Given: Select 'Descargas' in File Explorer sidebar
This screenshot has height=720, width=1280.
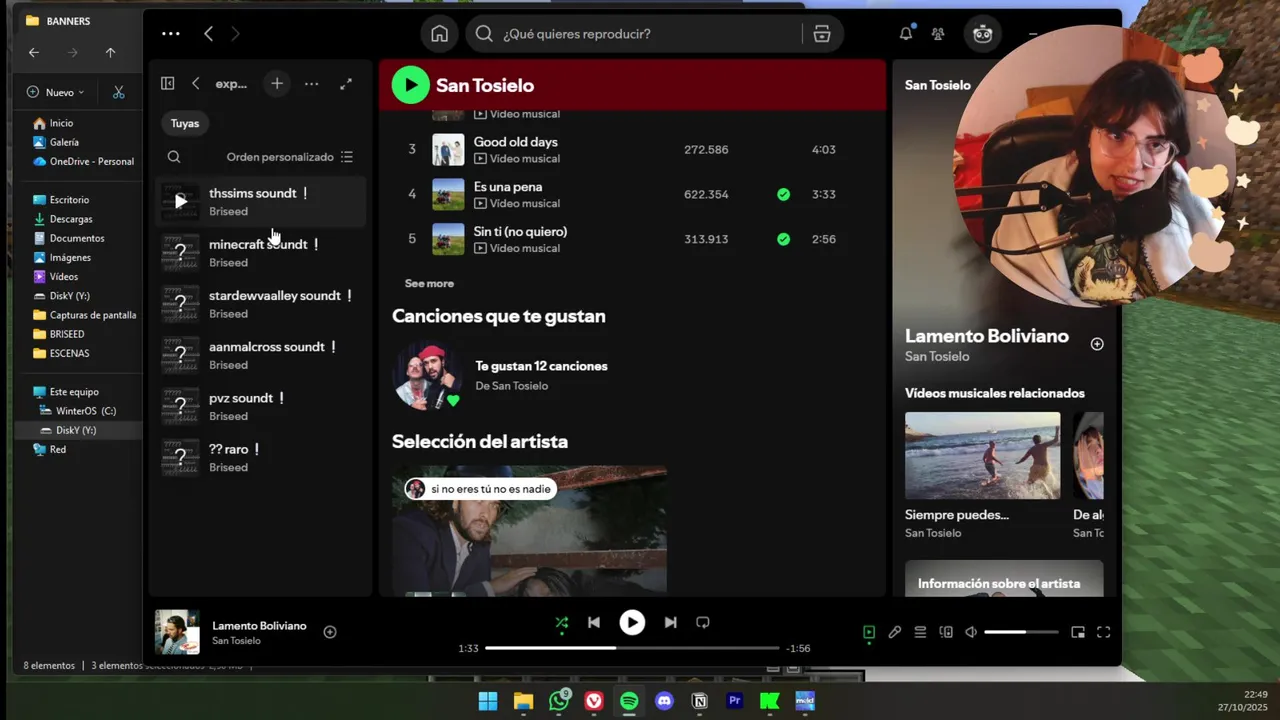Looking at the screenshot, I should pos(71,219).
